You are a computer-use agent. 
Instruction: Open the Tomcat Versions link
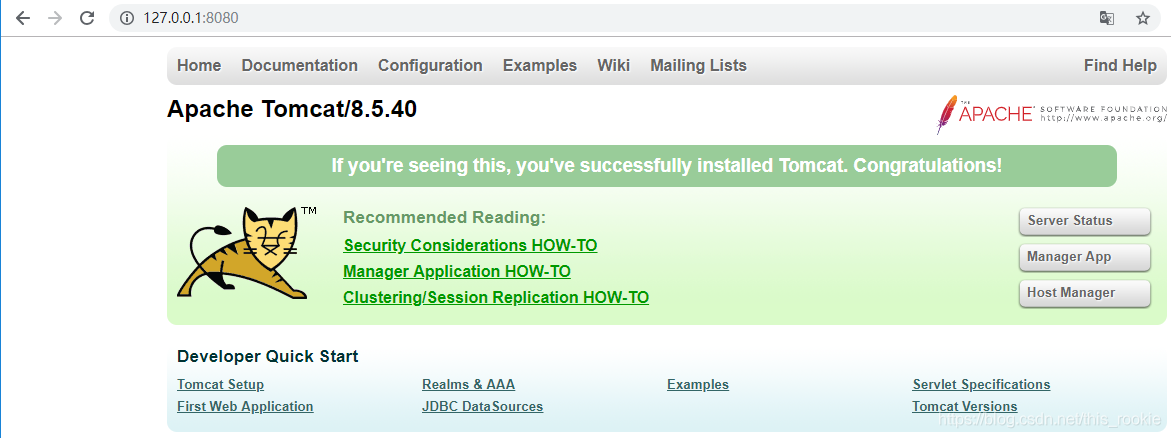click(x=965, y=407)
